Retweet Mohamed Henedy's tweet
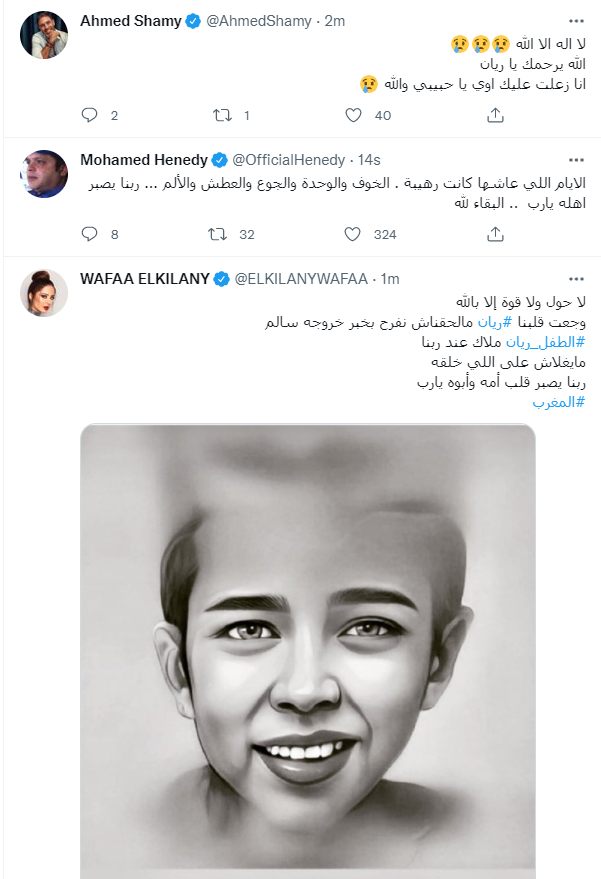 pos(218,234)
